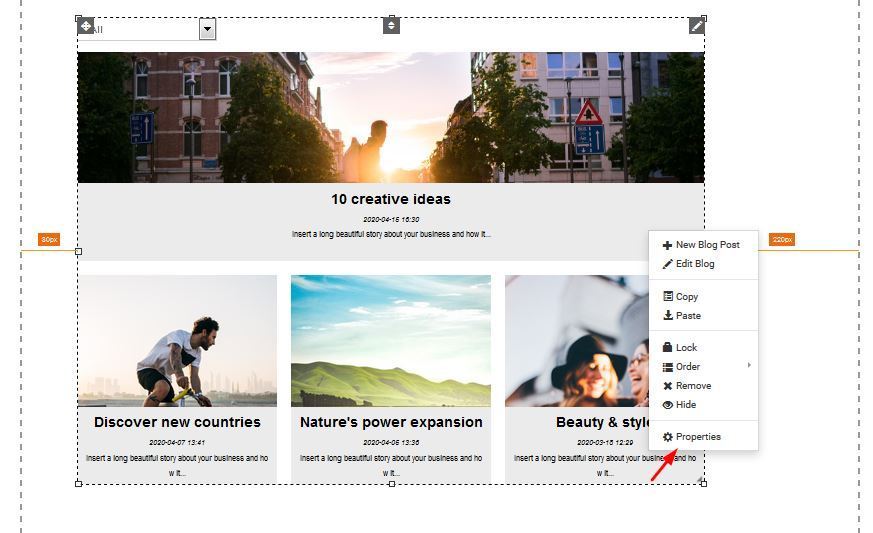Hide the blog element
The image size is (873, 533).
click(x=685, y=405)
